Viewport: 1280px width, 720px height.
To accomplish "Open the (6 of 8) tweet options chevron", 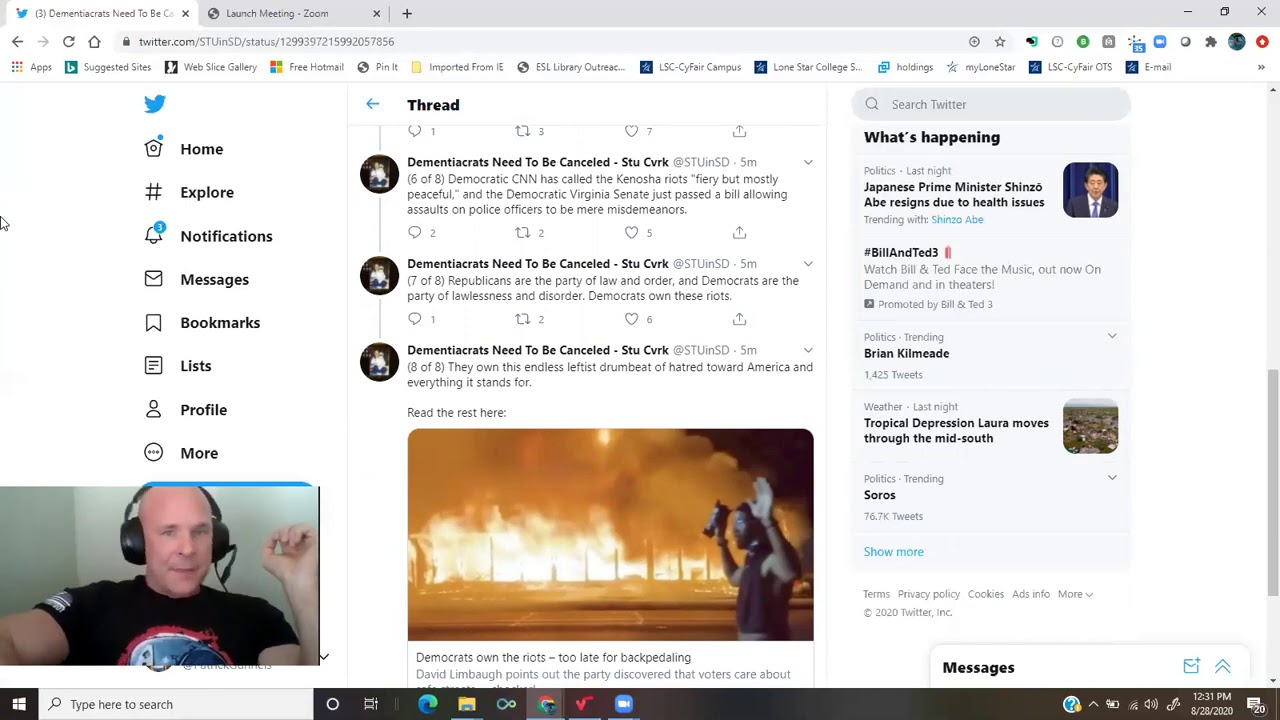I will click(x=808, y=162).
